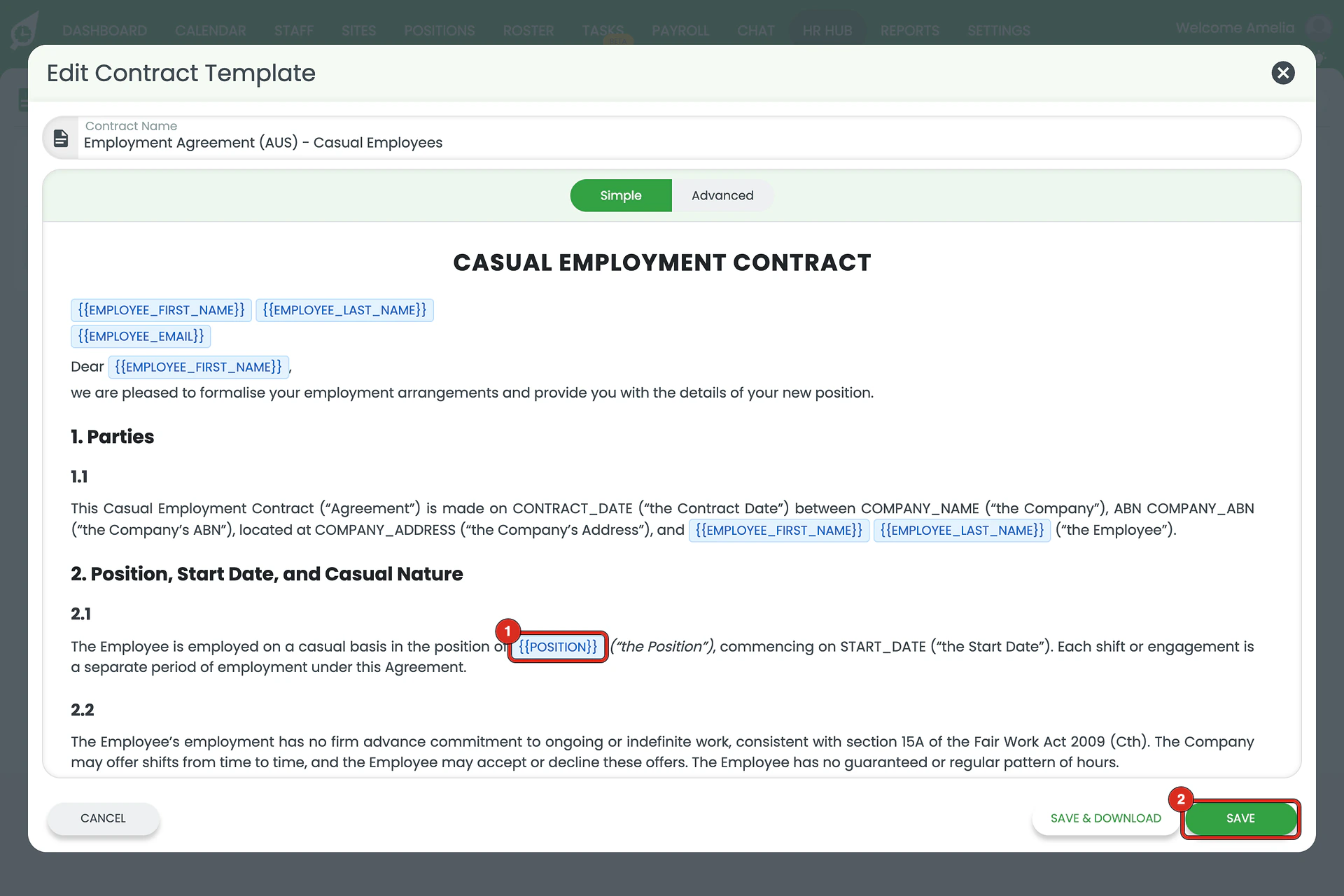Click CONTRACT_DATE text in clause 1.1

pos(573,509)
